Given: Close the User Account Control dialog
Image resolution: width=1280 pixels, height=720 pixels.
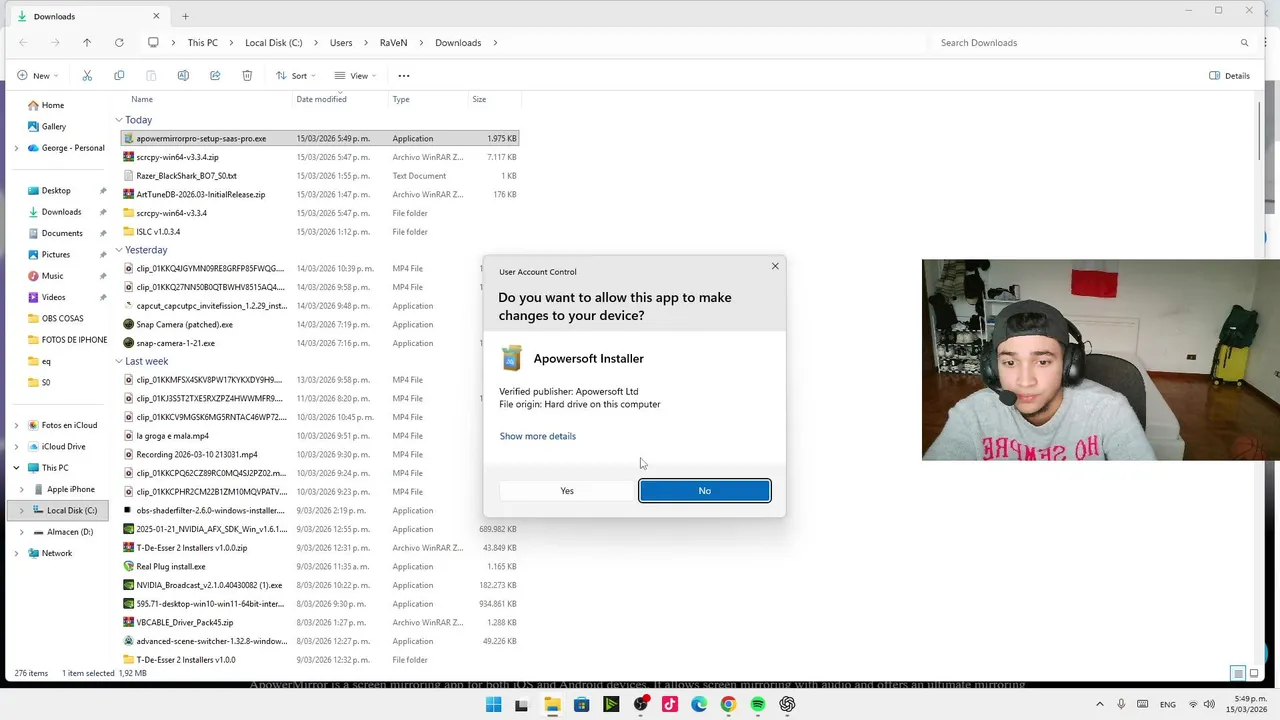Looking at the screenshot, I should (x=775, y=266).
